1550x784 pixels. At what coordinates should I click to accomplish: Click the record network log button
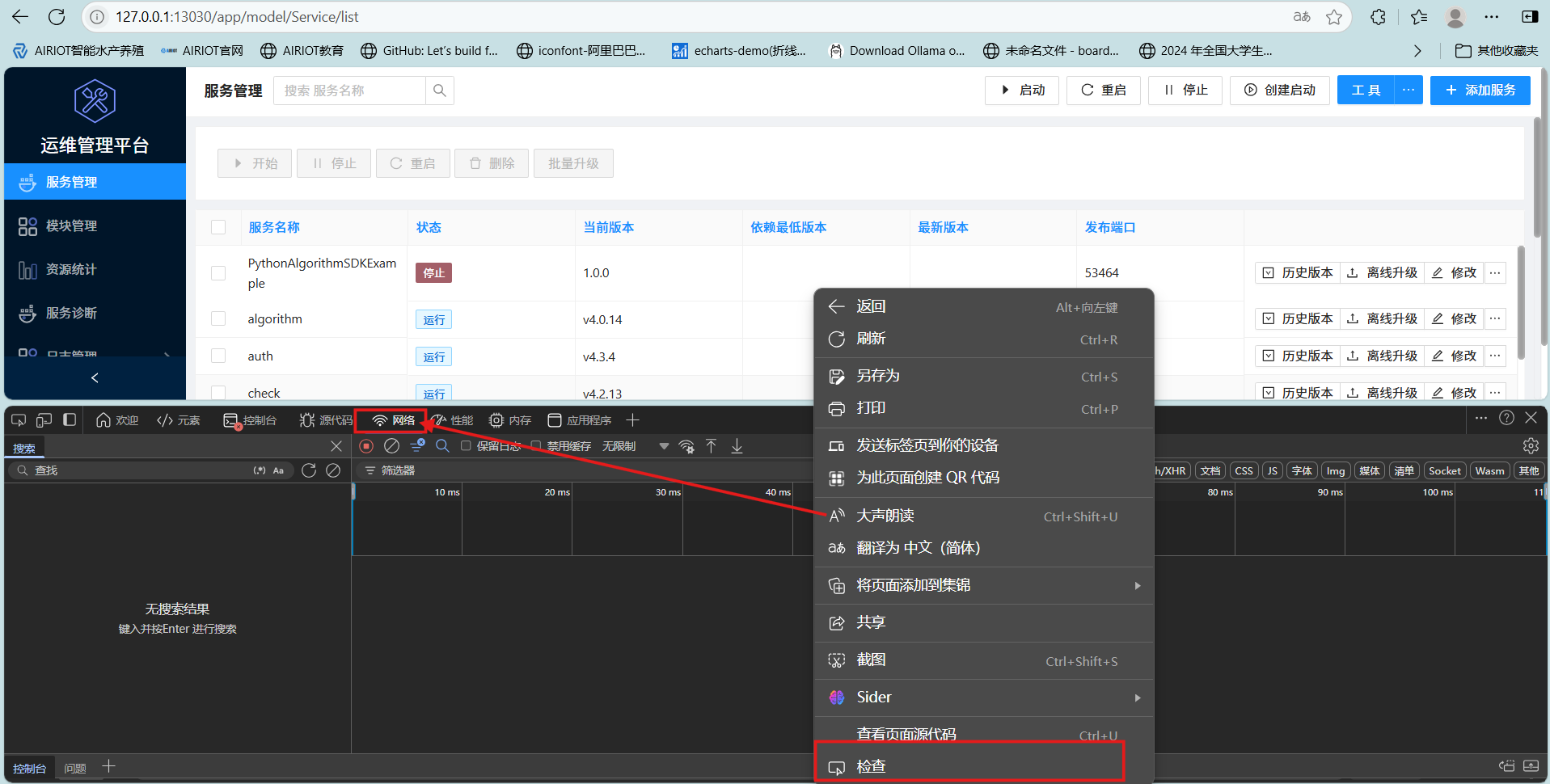[366, 446]
